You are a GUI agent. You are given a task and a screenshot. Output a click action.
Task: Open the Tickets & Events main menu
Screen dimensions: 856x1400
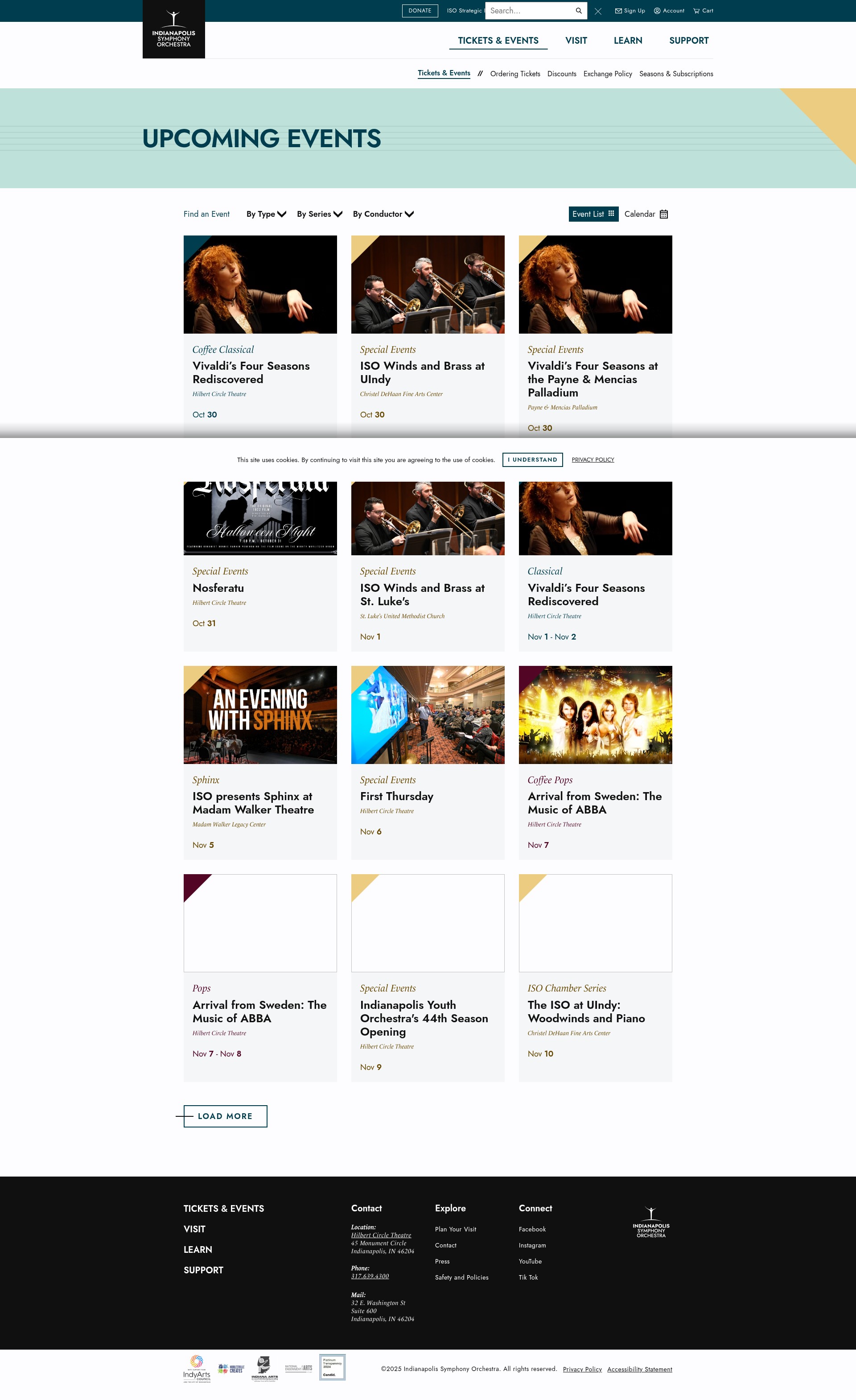pos(498,40)
